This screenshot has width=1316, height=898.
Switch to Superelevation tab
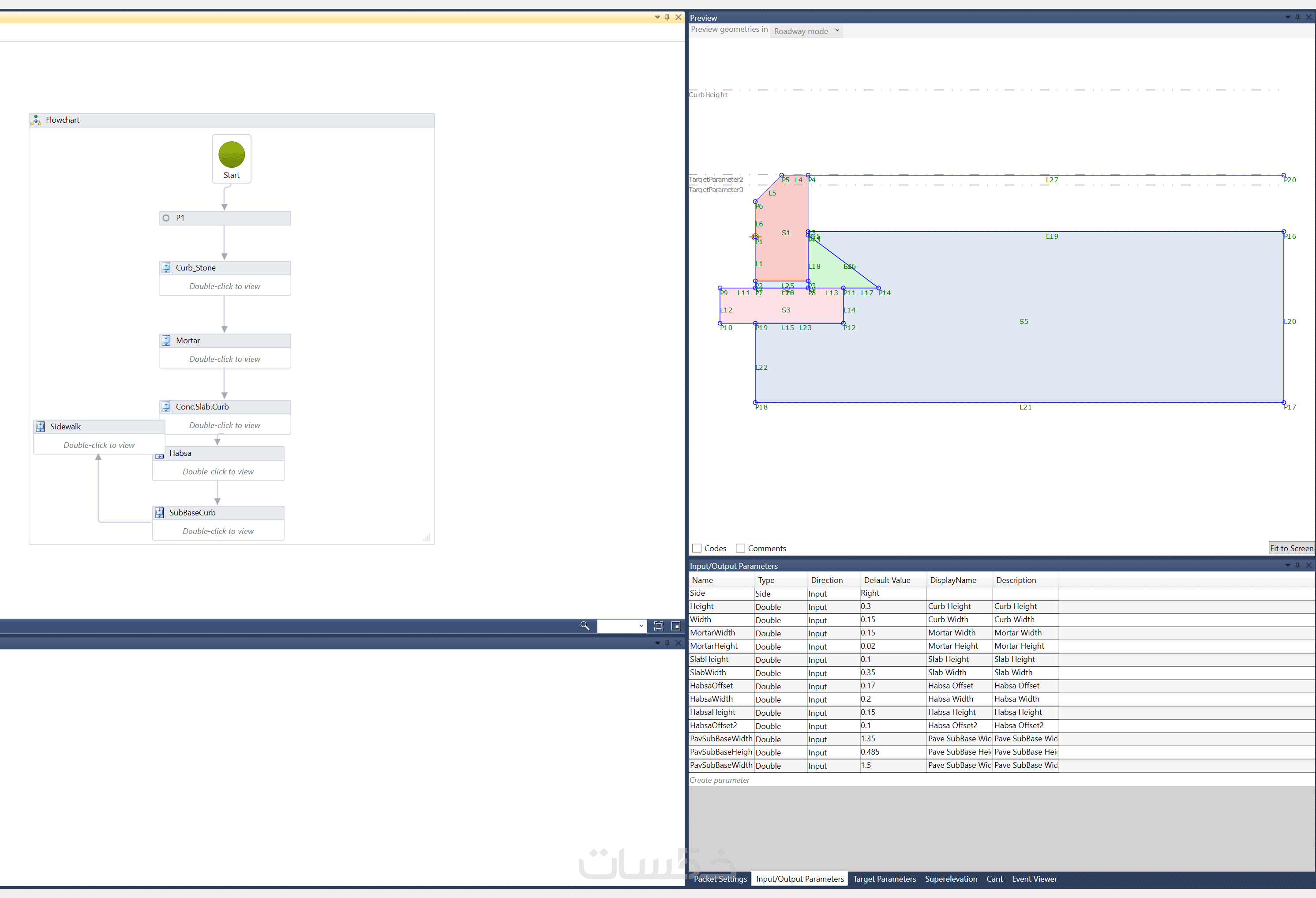pyautogui.click(x=951, y=879)
